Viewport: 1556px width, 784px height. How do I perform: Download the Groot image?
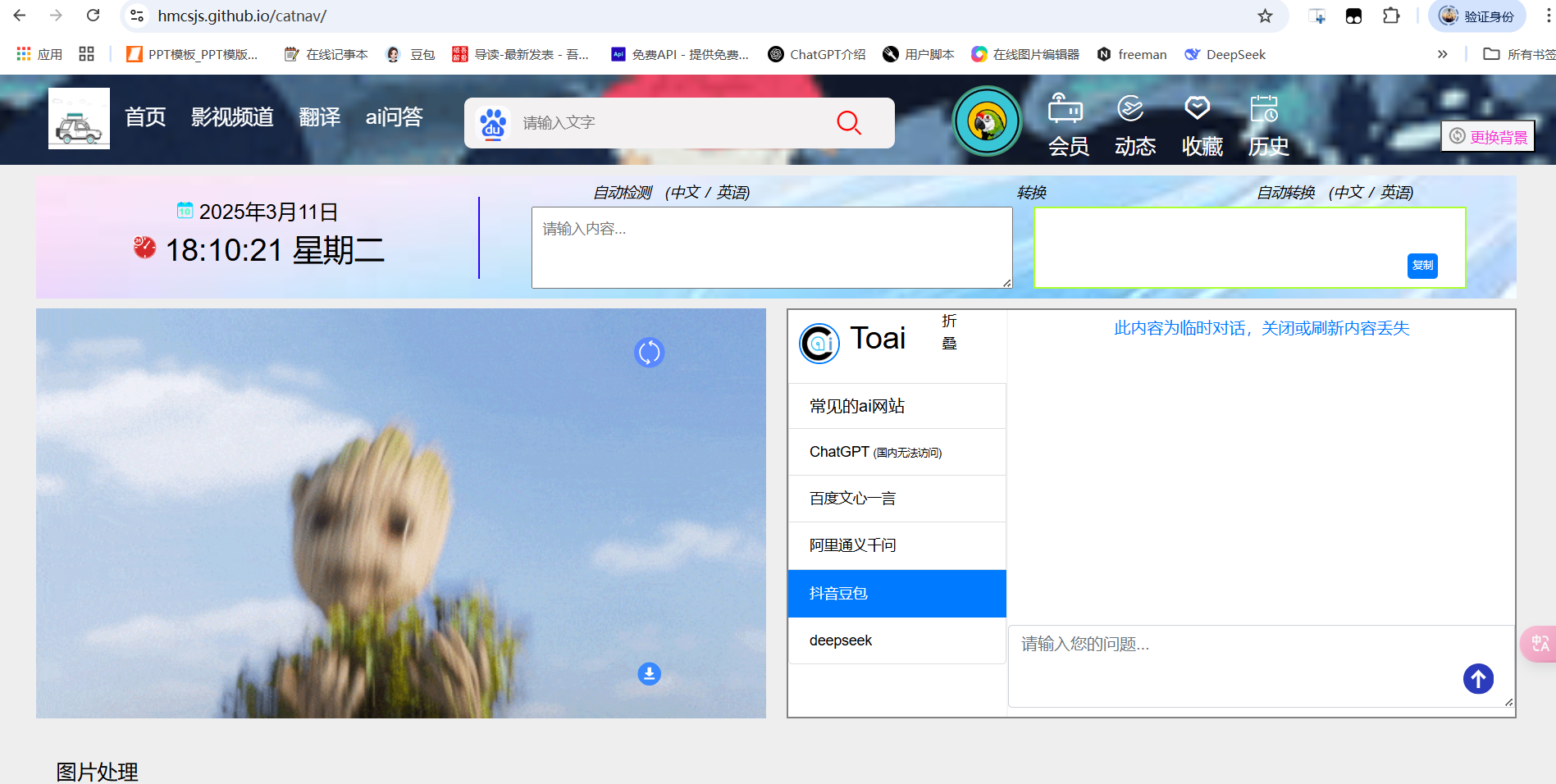point(649,674)
